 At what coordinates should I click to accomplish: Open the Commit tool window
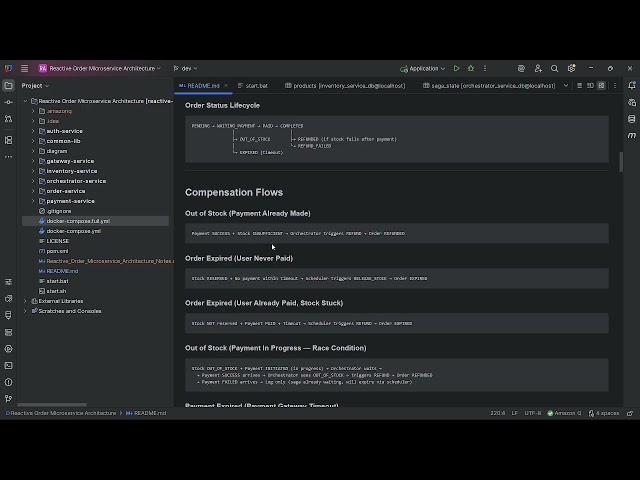coord(8,102)
